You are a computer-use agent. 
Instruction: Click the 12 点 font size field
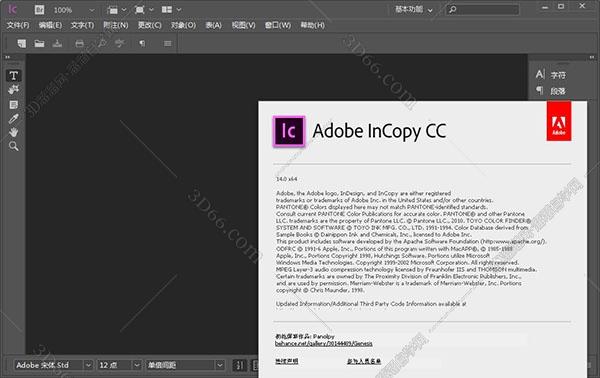(x=114, y=365)
